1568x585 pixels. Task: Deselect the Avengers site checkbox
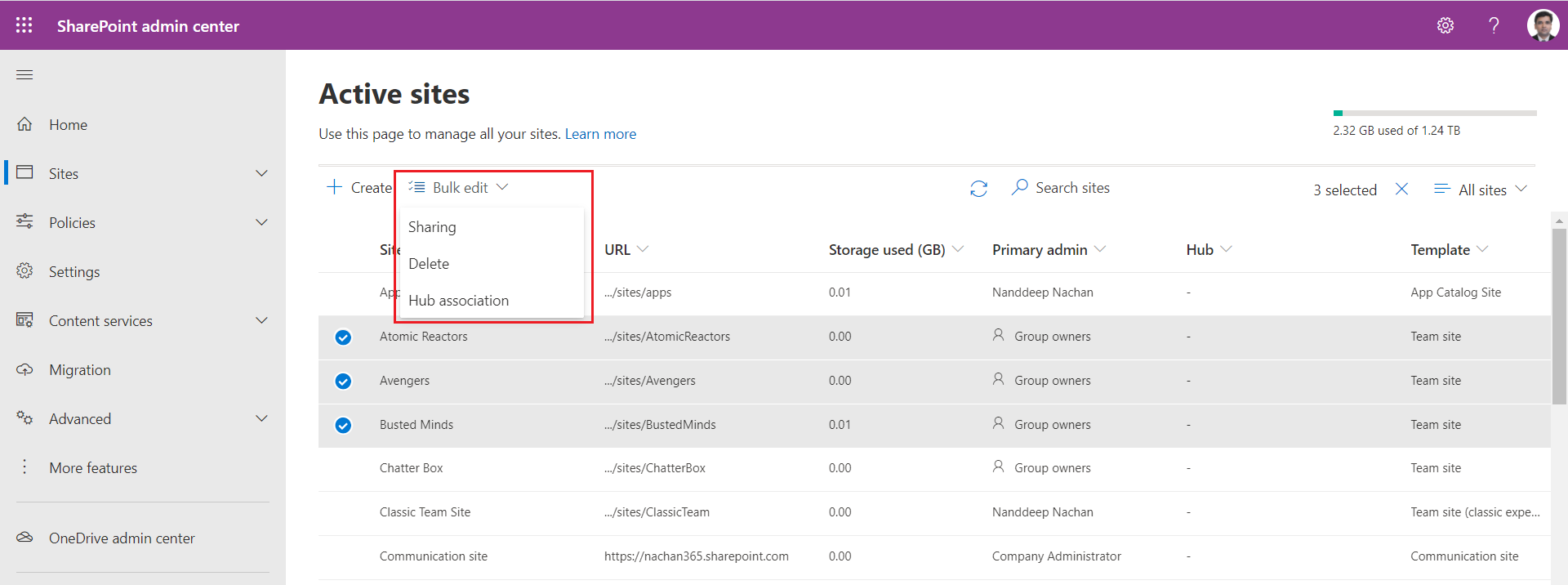pyautogui.click(x=343, y=382)
